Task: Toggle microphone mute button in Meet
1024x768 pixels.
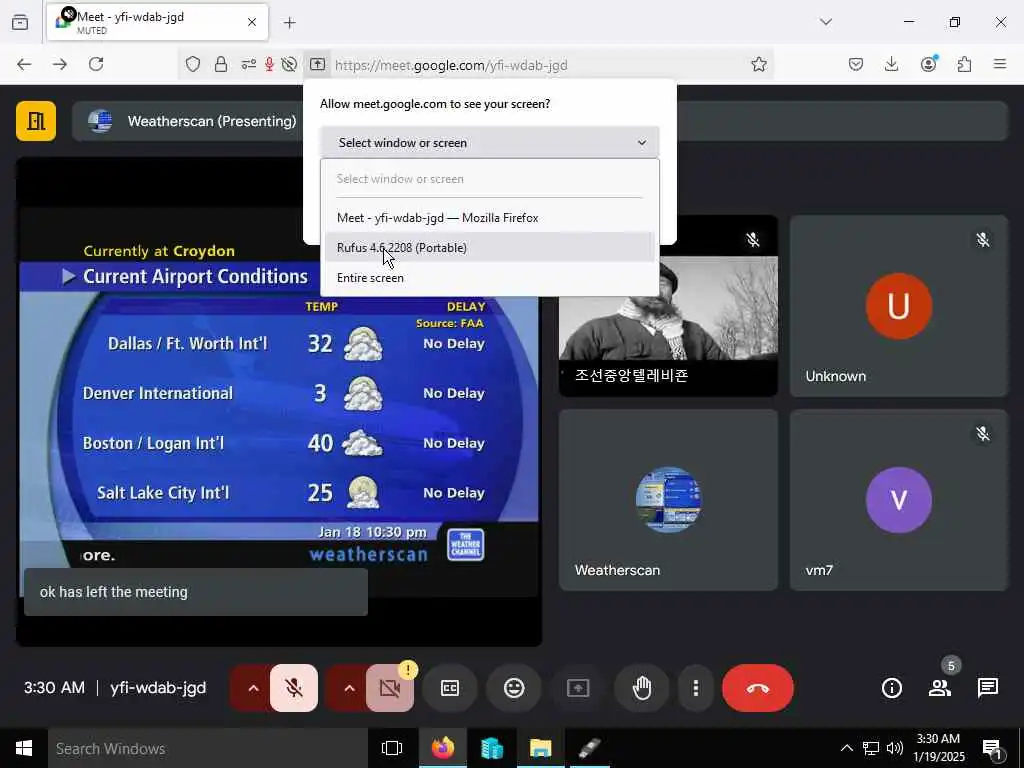Action: tap(294, 688)
